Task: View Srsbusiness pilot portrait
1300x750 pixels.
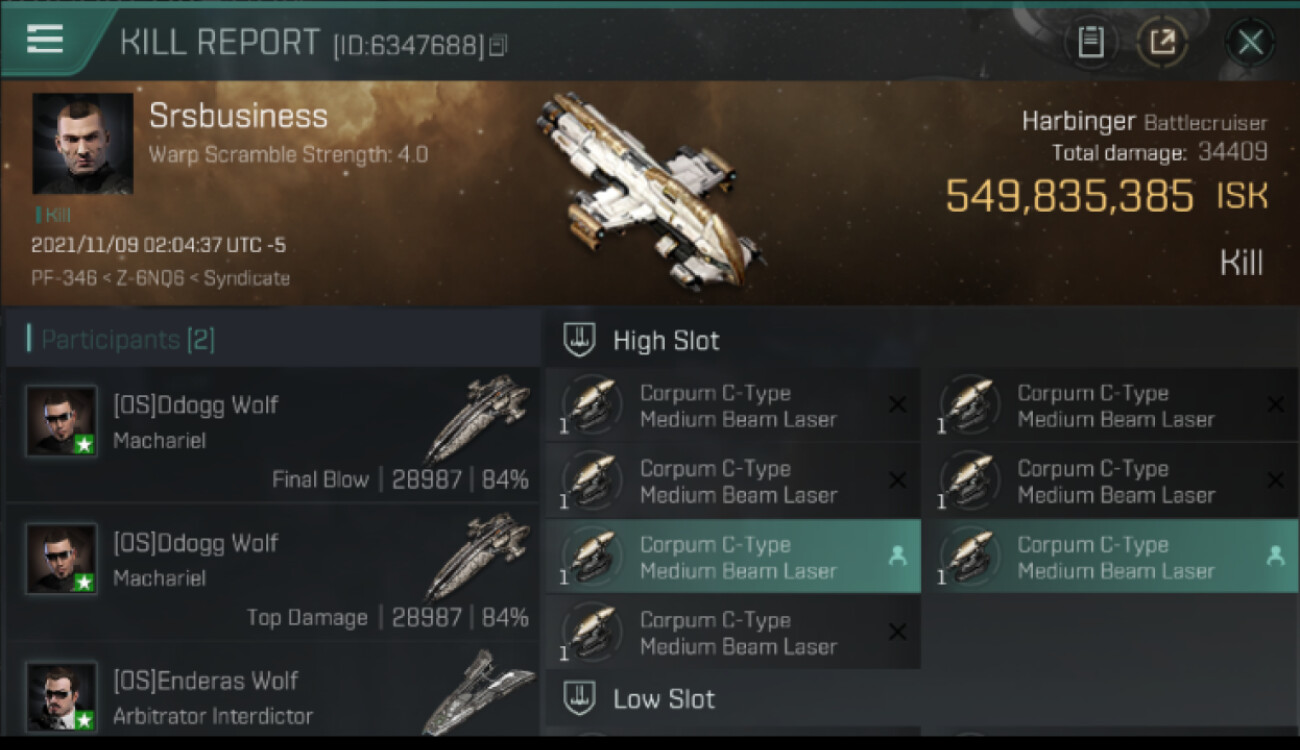Action: pos(83,144)
